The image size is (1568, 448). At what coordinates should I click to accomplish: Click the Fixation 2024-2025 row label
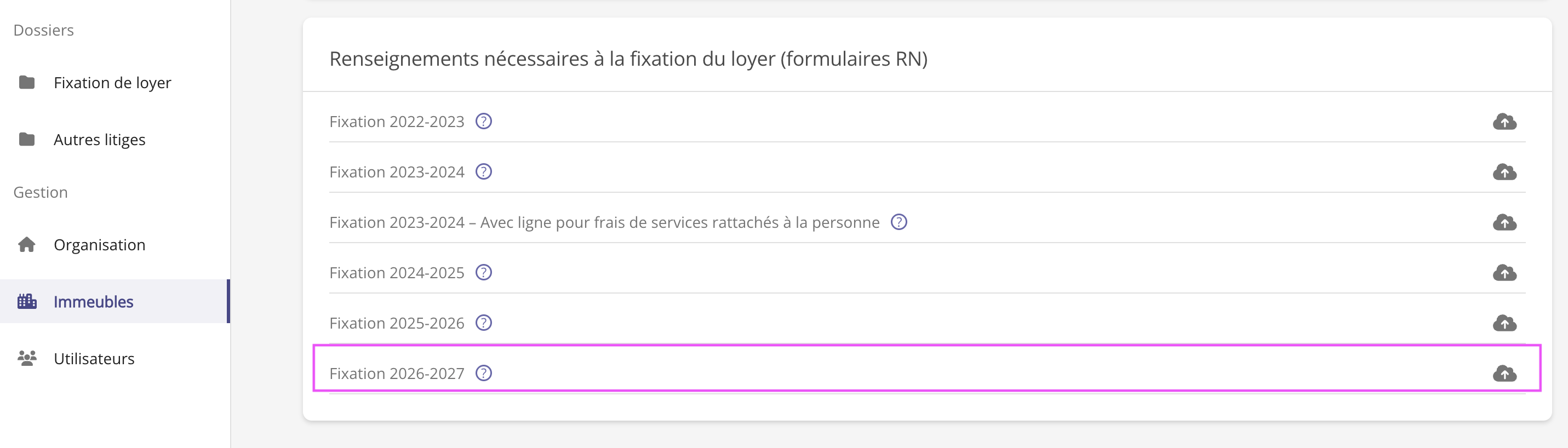click(396, 273)
